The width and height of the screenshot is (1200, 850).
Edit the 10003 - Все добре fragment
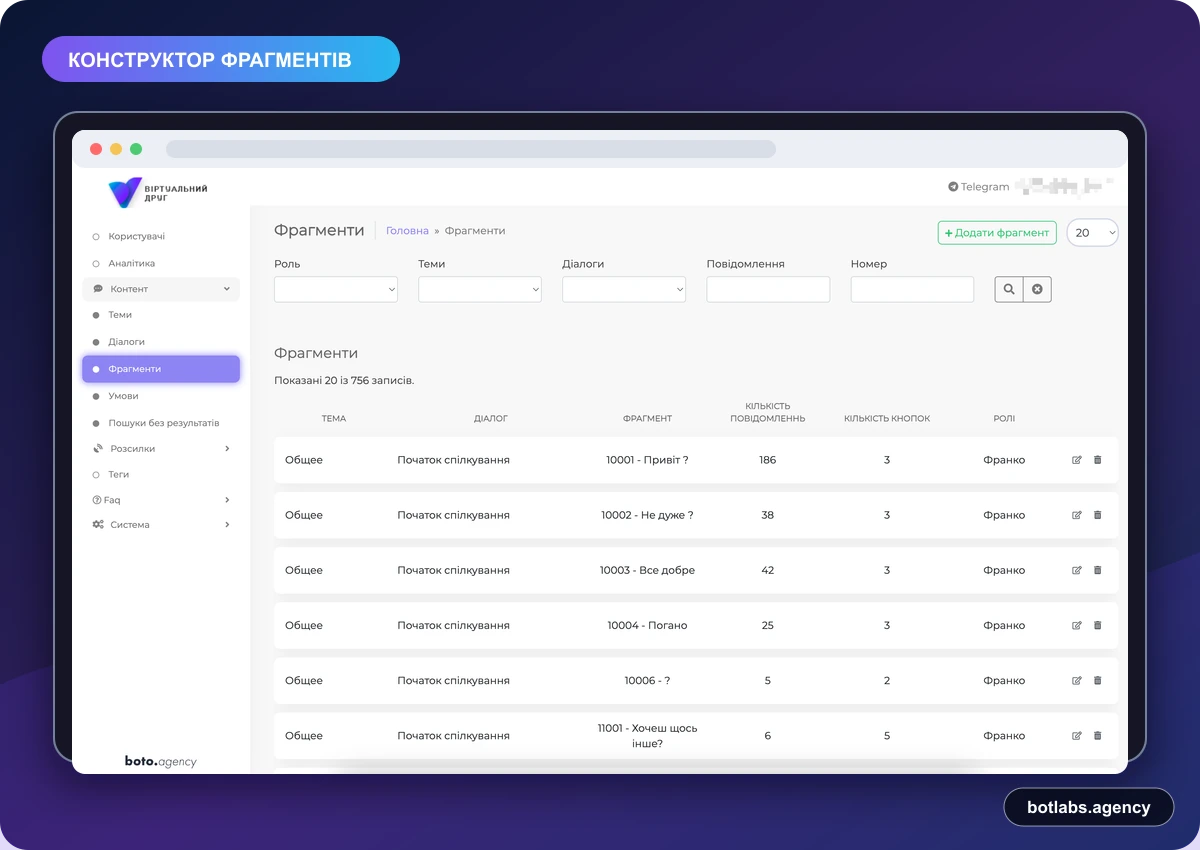[1077, 570]
